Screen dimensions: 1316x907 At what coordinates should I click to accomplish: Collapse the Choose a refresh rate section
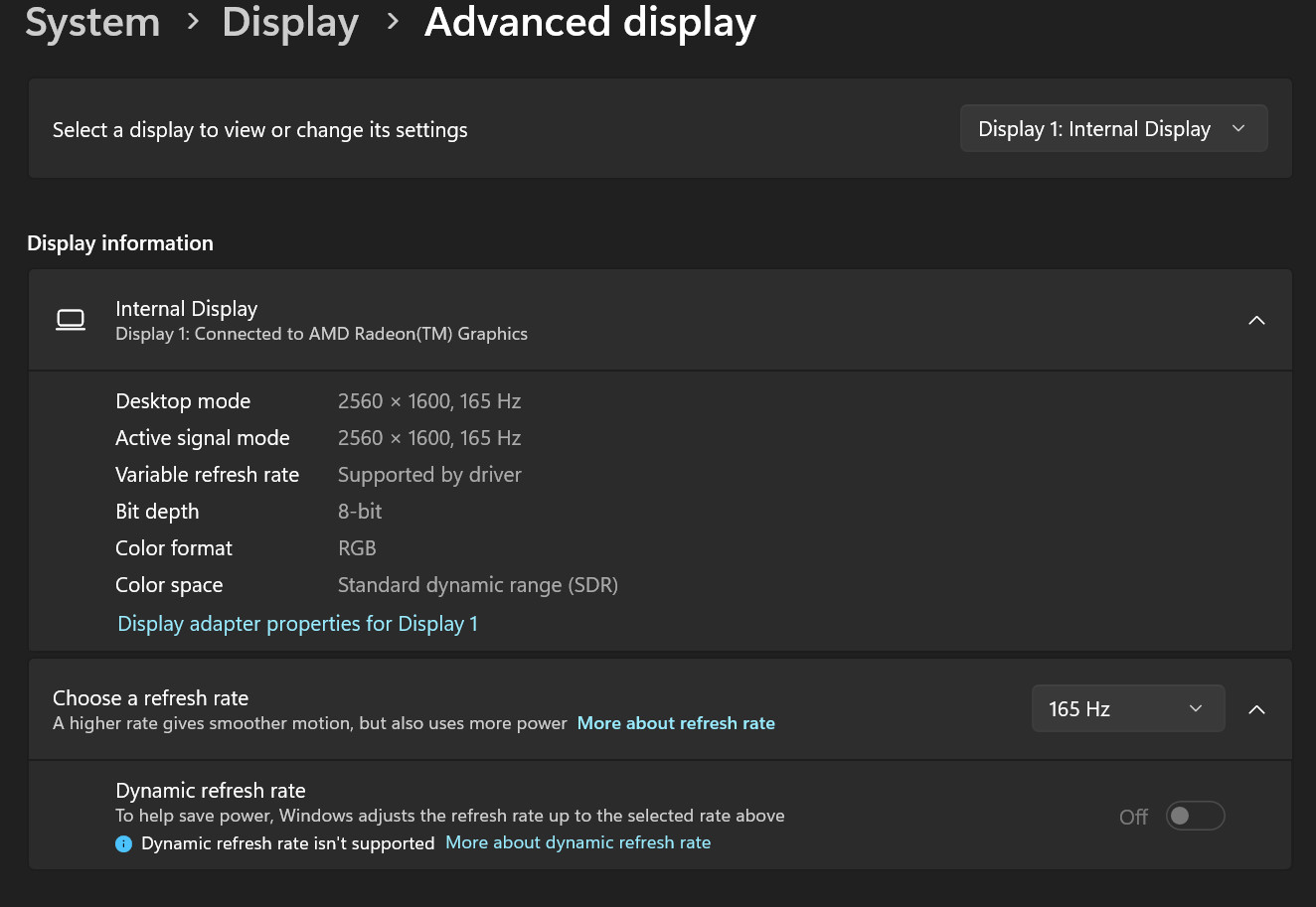pyautogui.click(x=1256, y=709)
